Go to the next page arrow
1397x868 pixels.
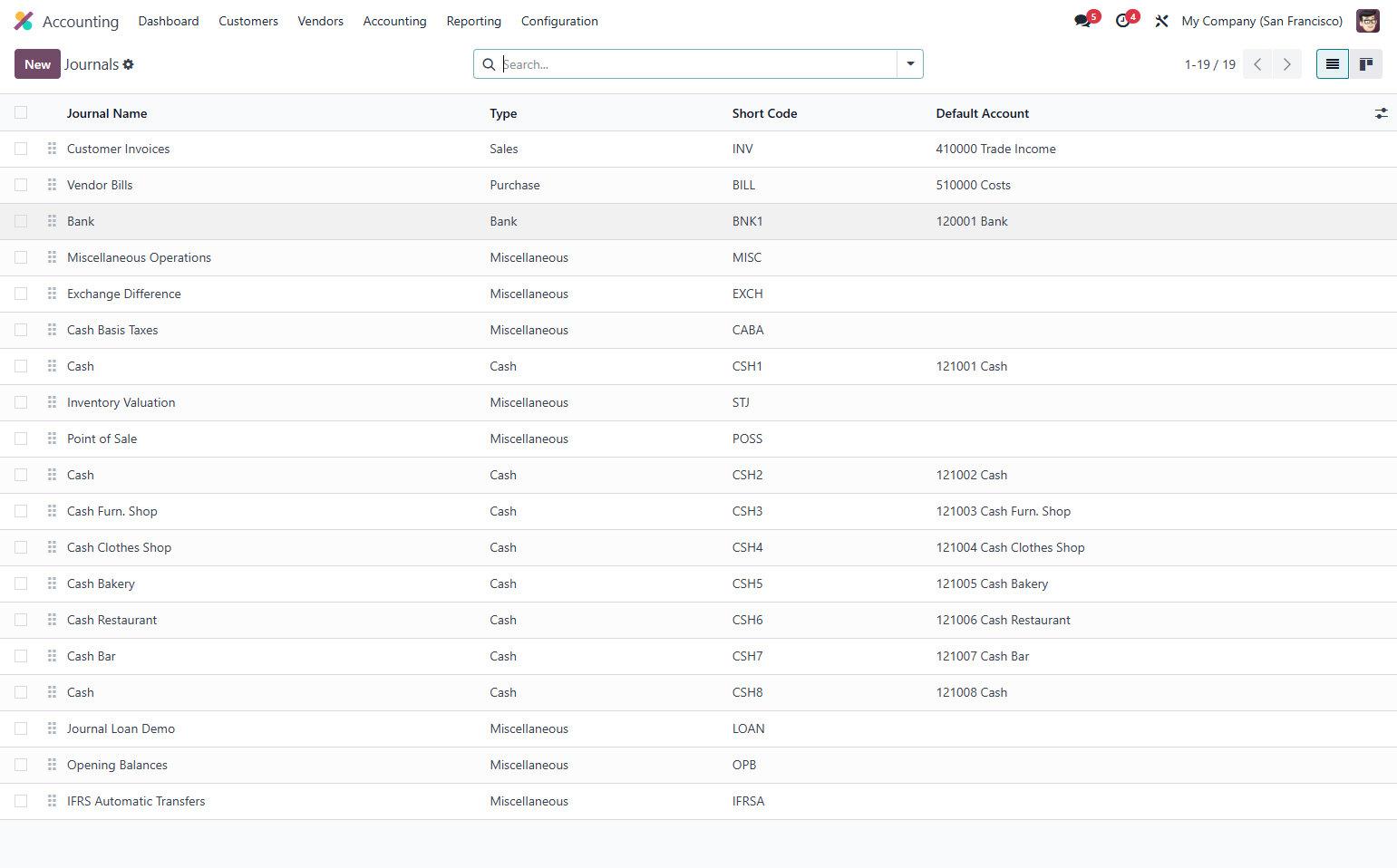[1287, 64]
